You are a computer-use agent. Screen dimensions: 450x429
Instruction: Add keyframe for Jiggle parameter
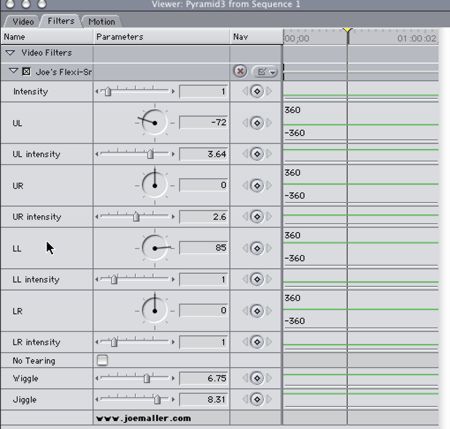257,399
